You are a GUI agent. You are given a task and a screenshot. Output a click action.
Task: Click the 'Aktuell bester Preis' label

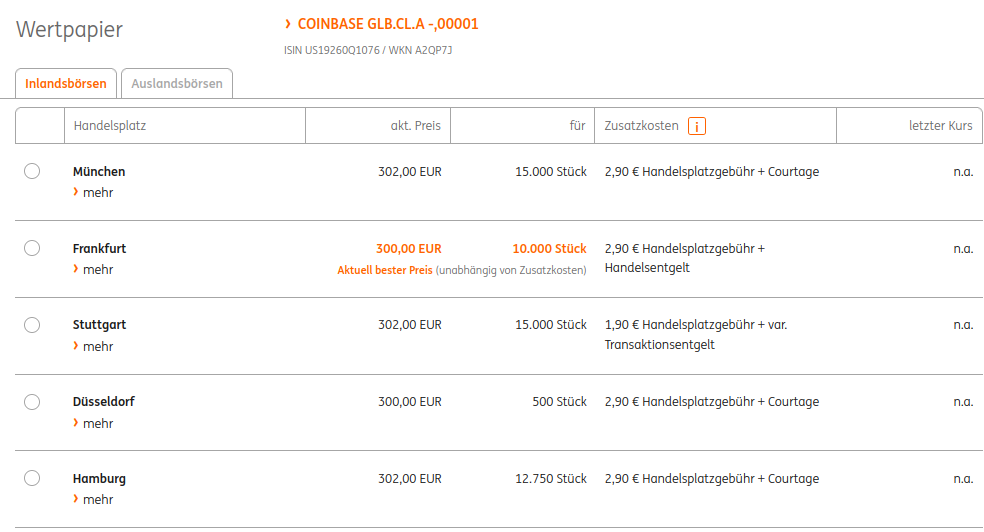tap(384, 270)
